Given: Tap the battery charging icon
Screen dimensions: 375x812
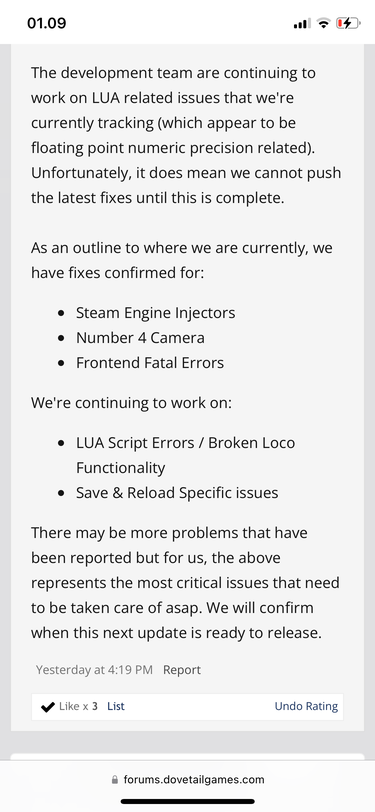Looking at the screenshot, I should click(348, 23).
